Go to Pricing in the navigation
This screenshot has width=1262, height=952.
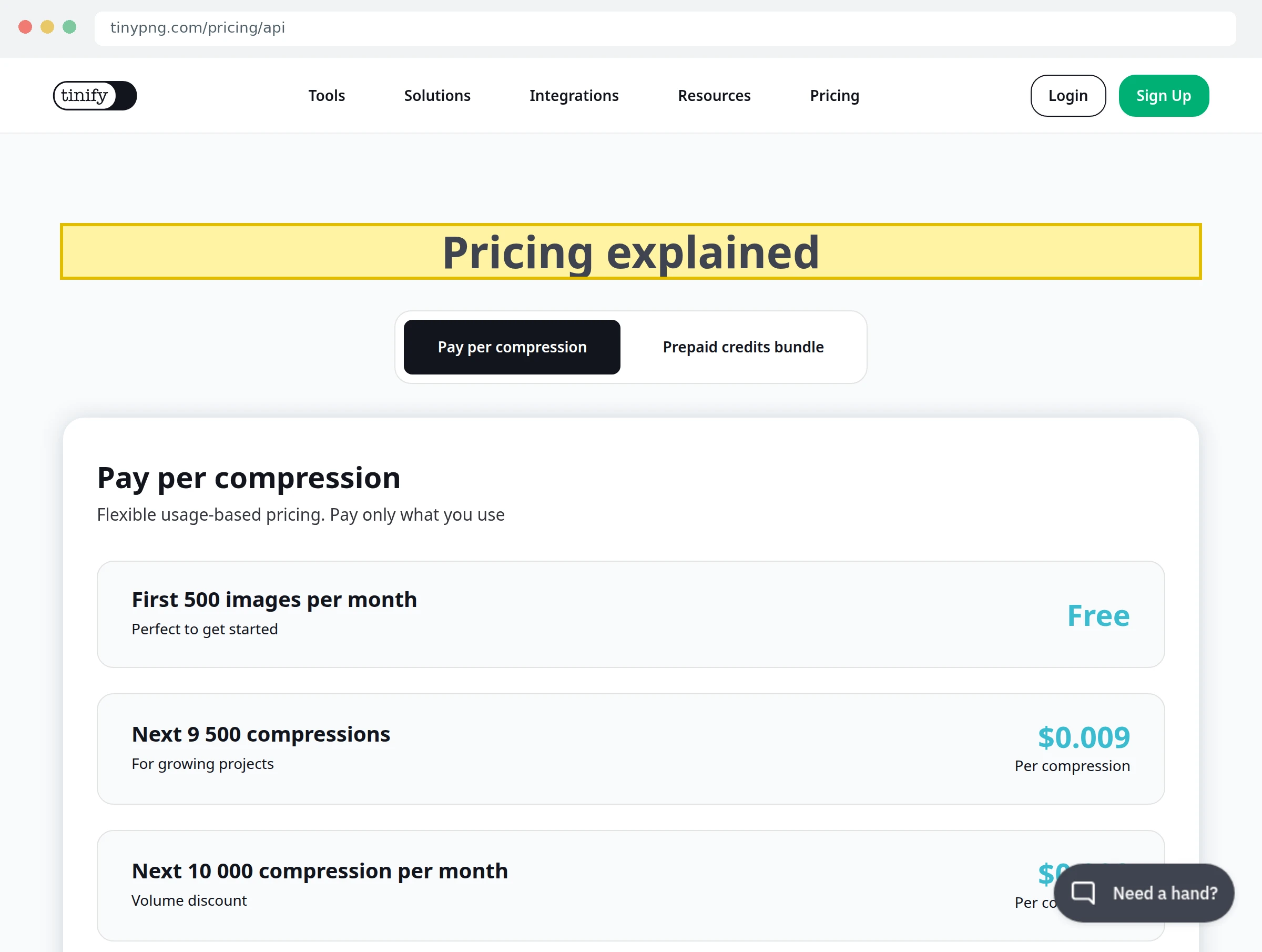tap(834, 96)
